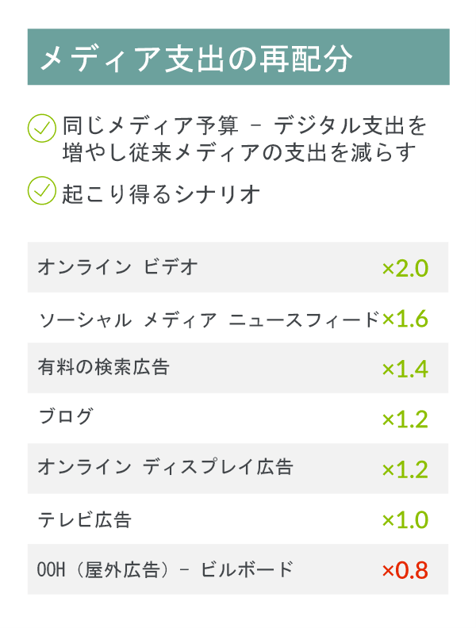Select the オンライン ビデオ row

(238, 267)
